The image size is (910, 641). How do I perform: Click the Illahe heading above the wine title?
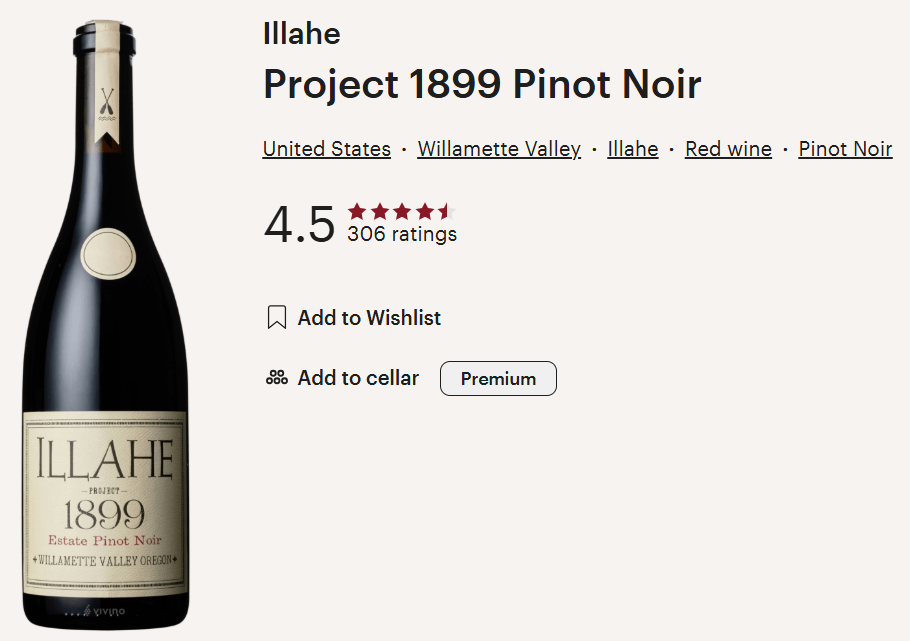click(301, 34)
